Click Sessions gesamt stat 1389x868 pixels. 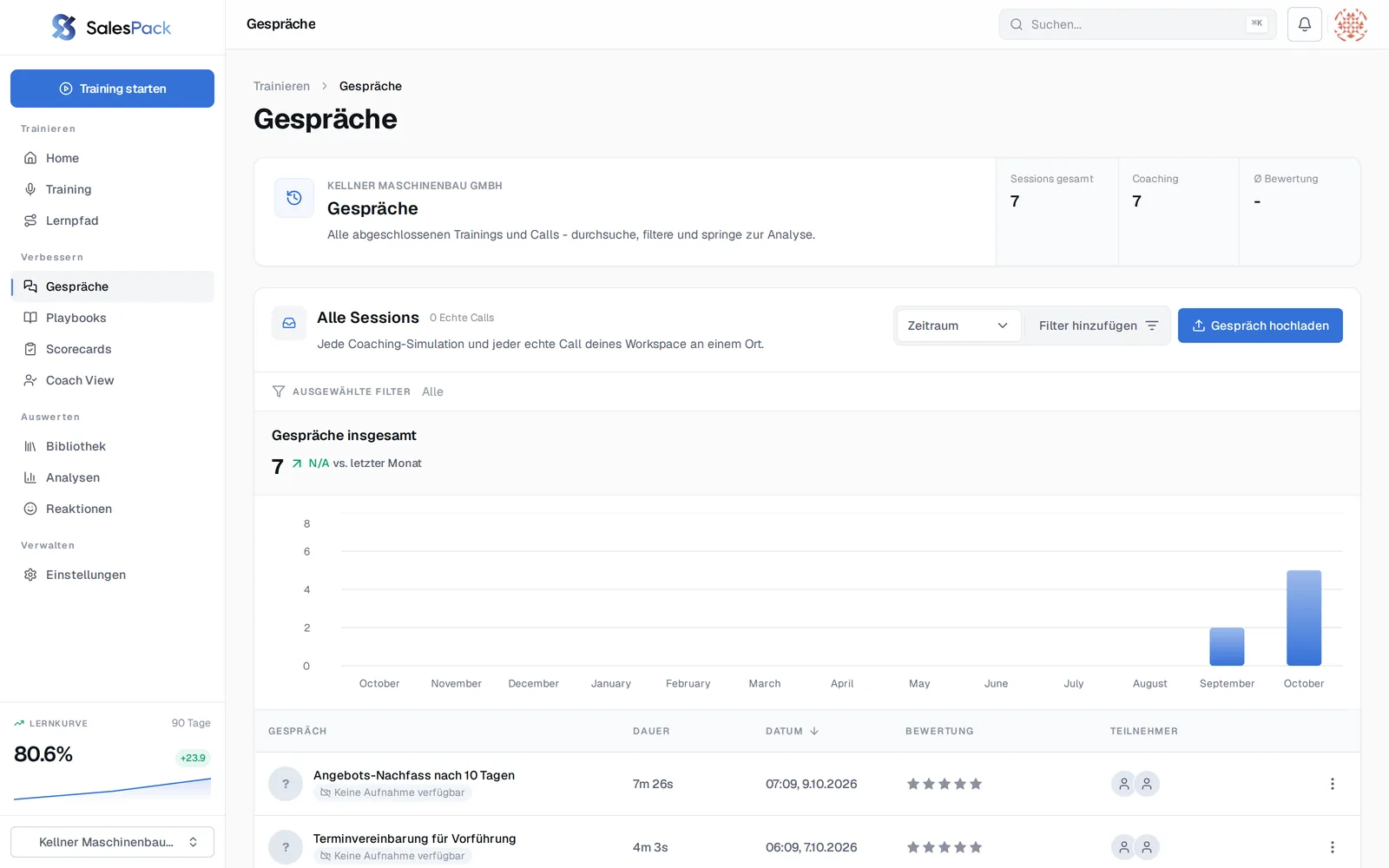click(1057, 212)
